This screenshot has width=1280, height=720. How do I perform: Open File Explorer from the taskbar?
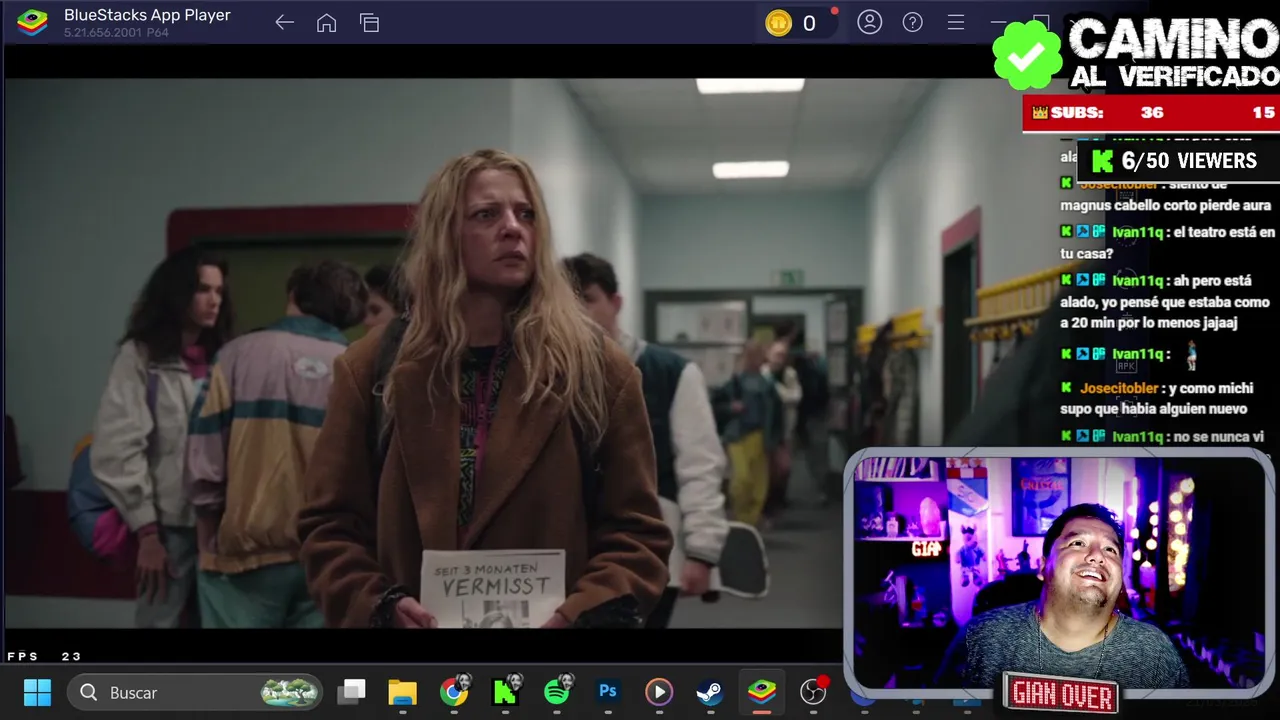(402, 692)
